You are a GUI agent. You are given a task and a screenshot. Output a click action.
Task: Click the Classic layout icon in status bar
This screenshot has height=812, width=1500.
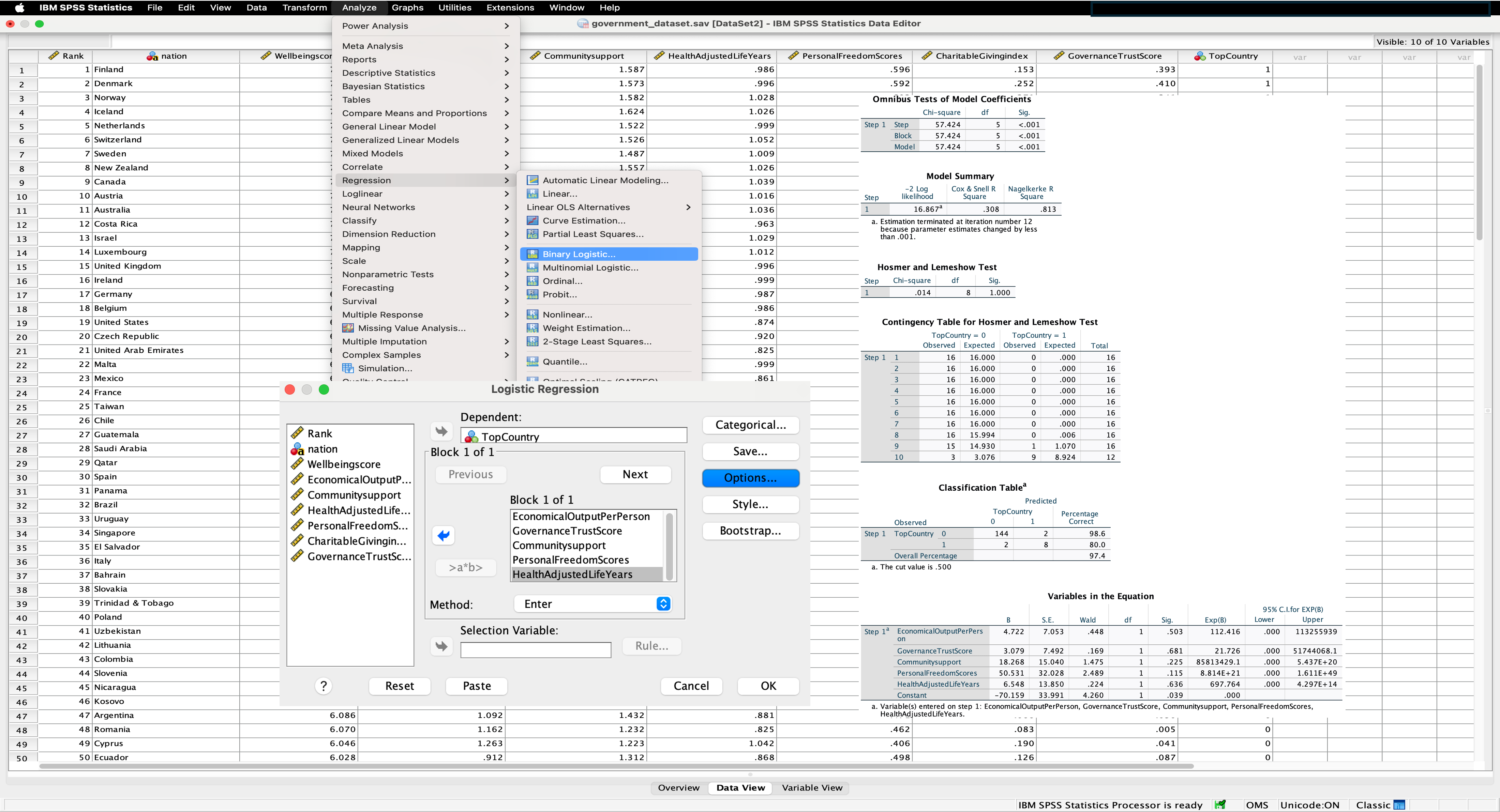click(1399, 805)
